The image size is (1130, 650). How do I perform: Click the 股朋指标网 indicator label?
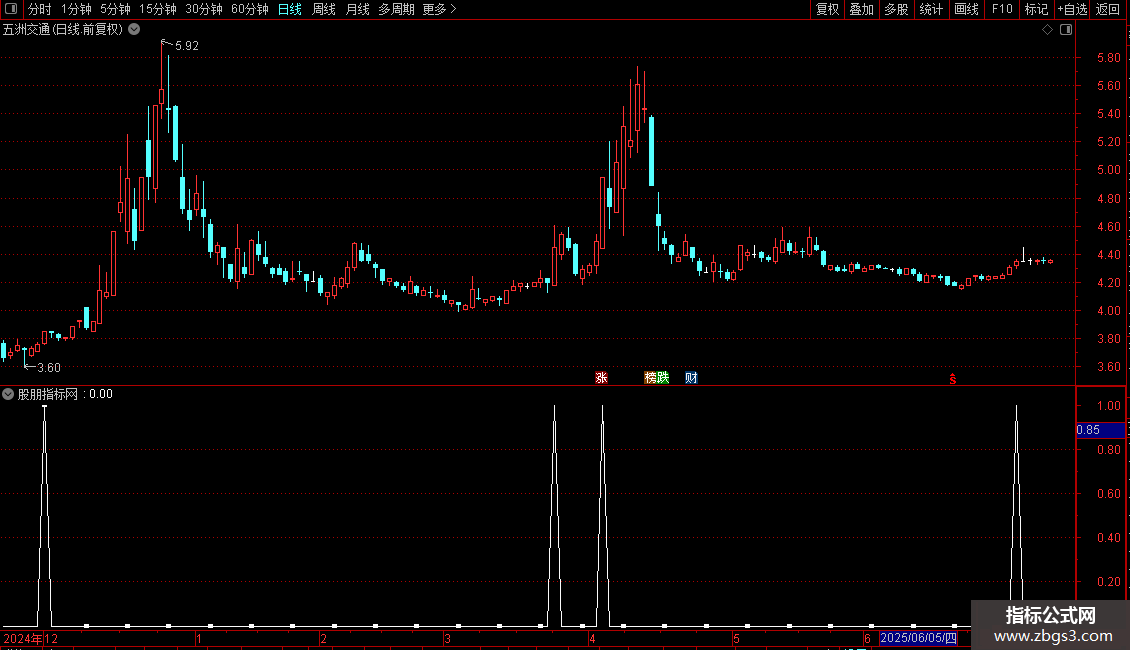48,394
